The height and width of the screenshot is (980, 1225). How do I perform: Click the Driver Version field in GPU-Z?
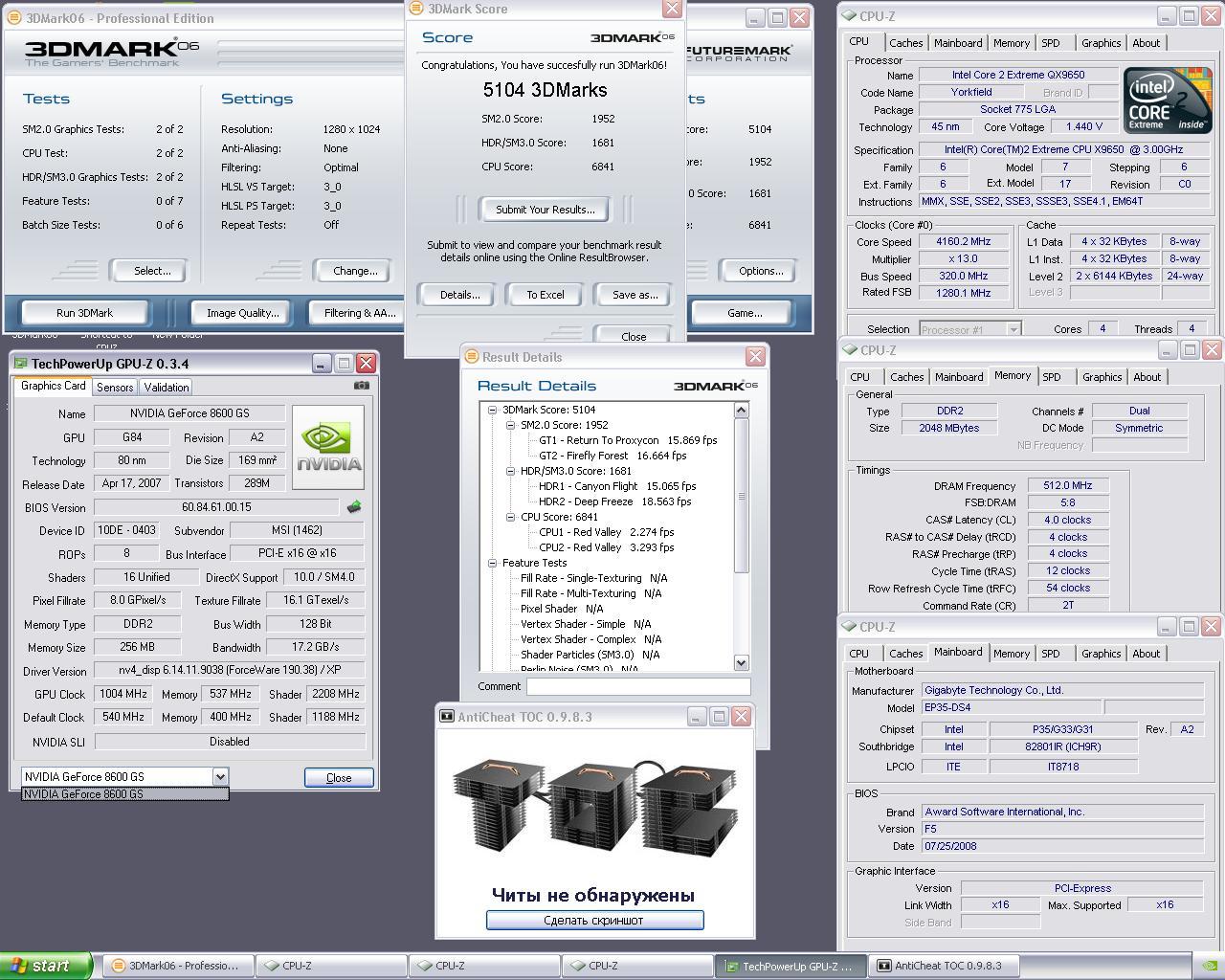point(230,671)
